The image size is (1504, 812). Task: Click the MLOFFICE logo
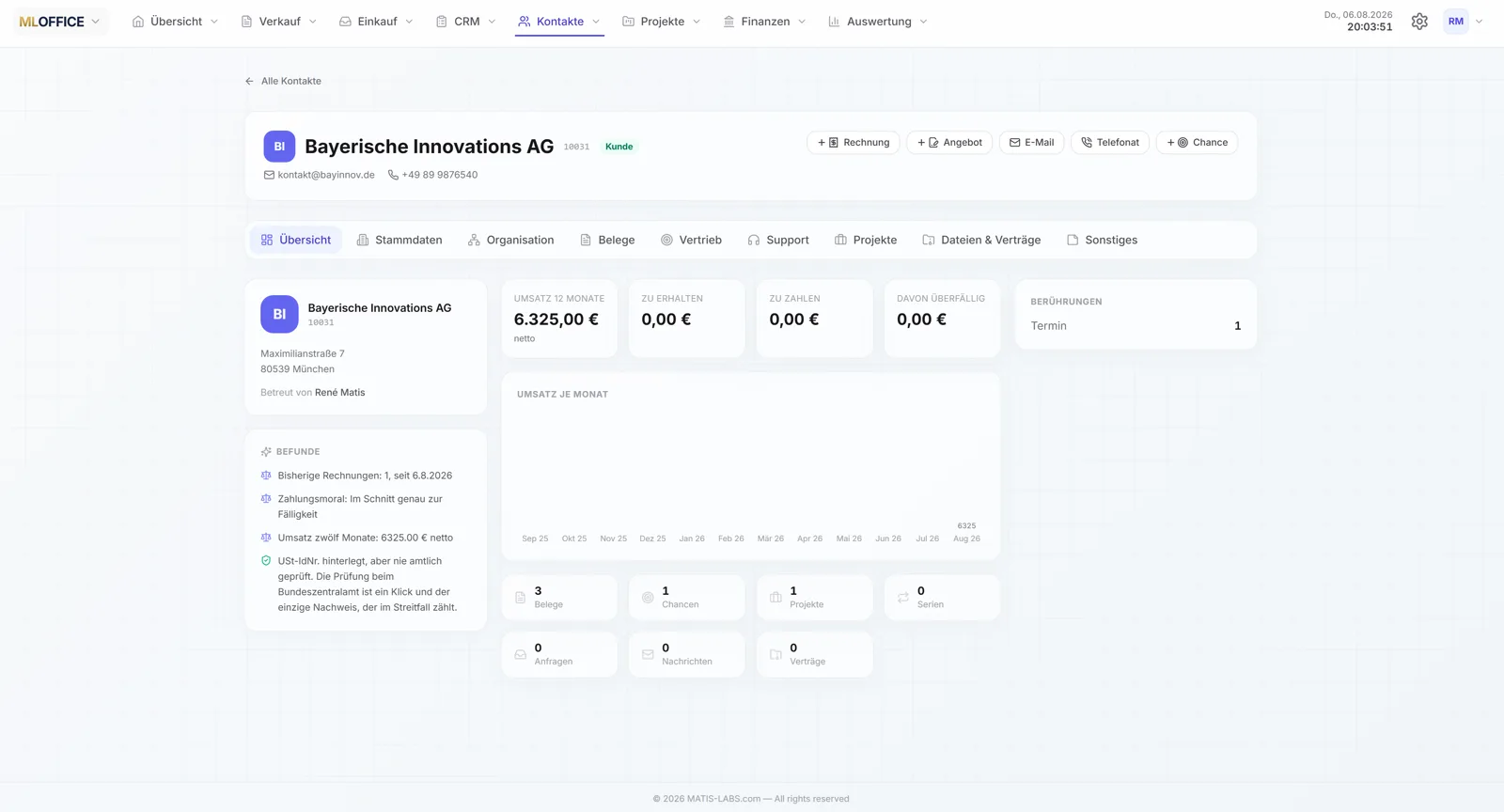52,22
